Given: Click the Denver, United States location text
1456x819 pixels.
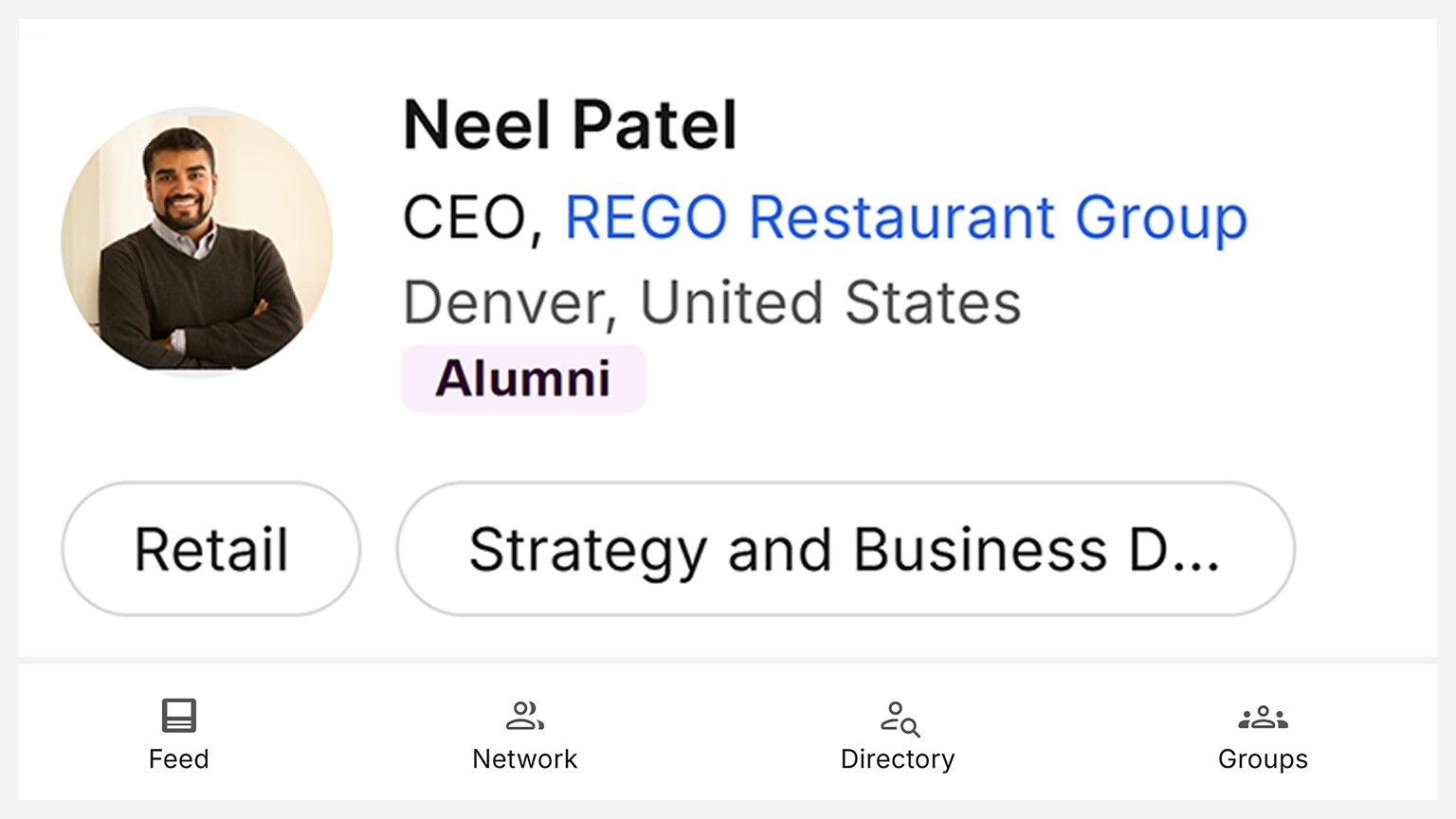Looking at the screenshot, I should (x=712, y=301).
